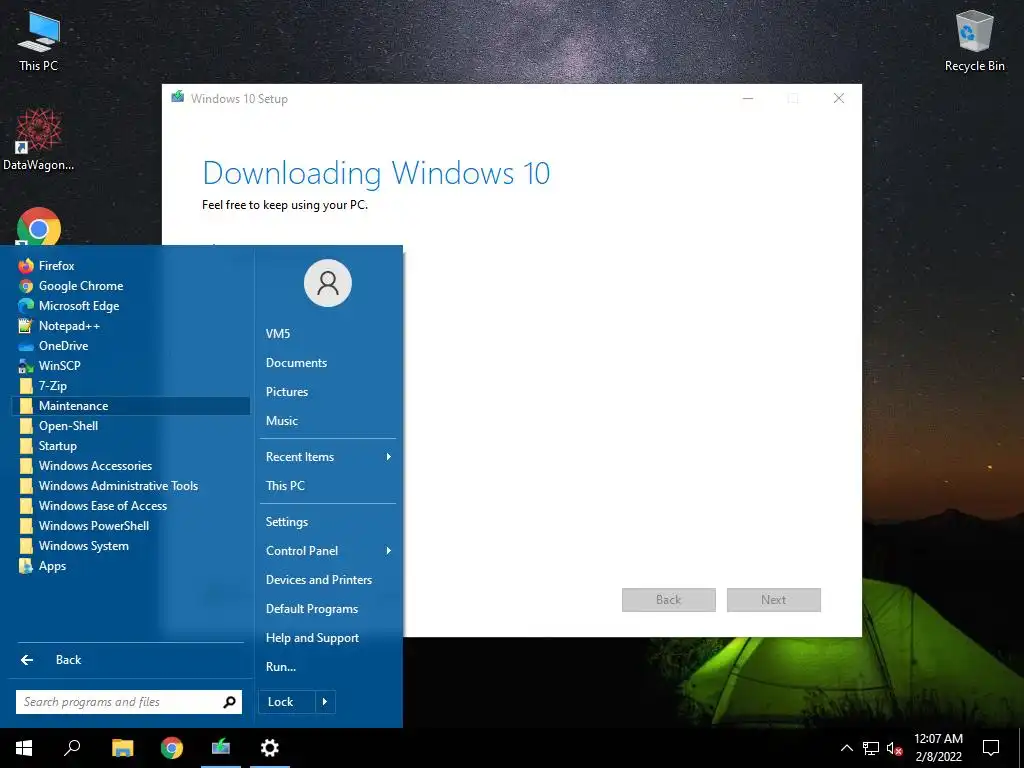Open File Explorer from the taskbar

point(122,748)
